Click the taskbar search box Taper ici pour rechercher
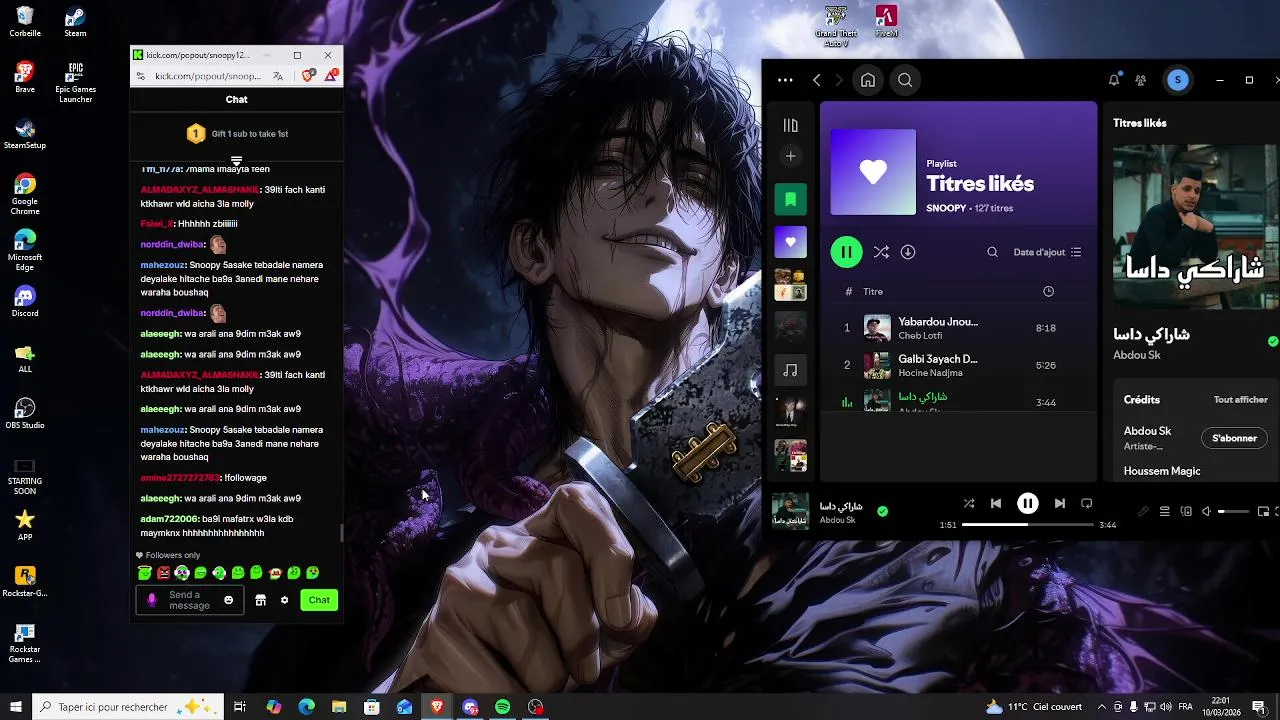Screen dimensions: 1280x720 (x=126, y=707)
